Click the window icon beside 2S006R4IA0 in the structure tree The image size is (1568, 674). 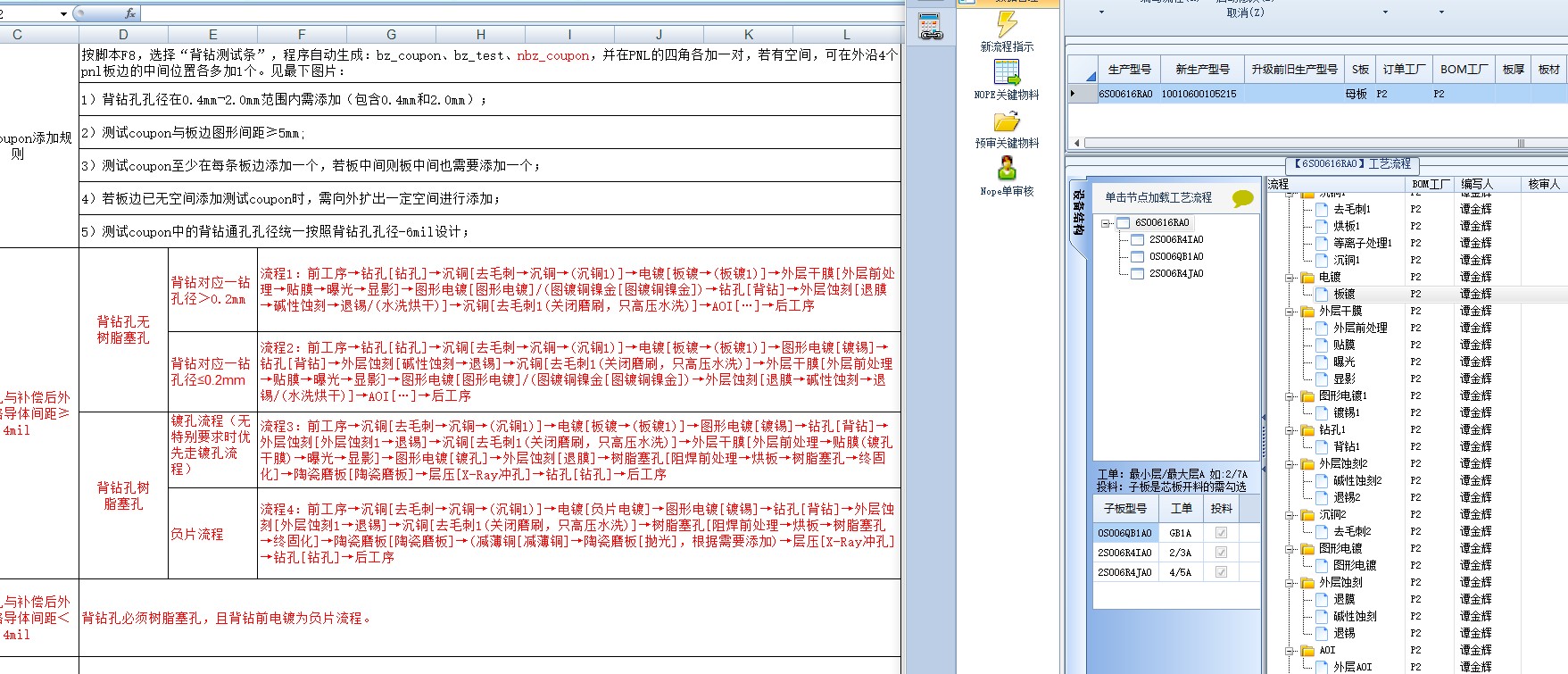coord(1137,240)
